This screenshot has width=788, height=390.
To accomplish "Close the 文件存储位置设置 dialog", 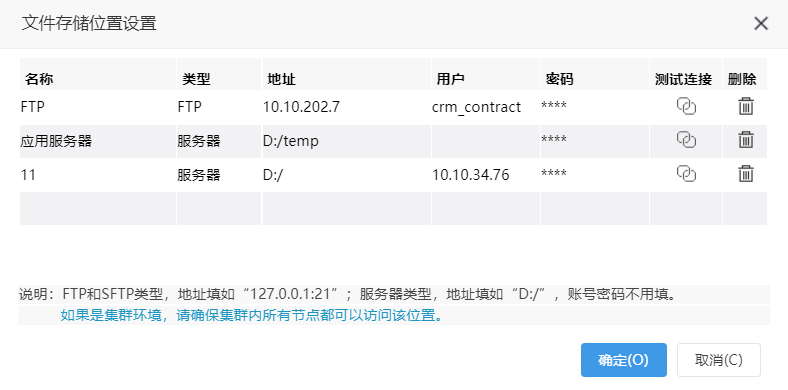I will coord(761,24).
